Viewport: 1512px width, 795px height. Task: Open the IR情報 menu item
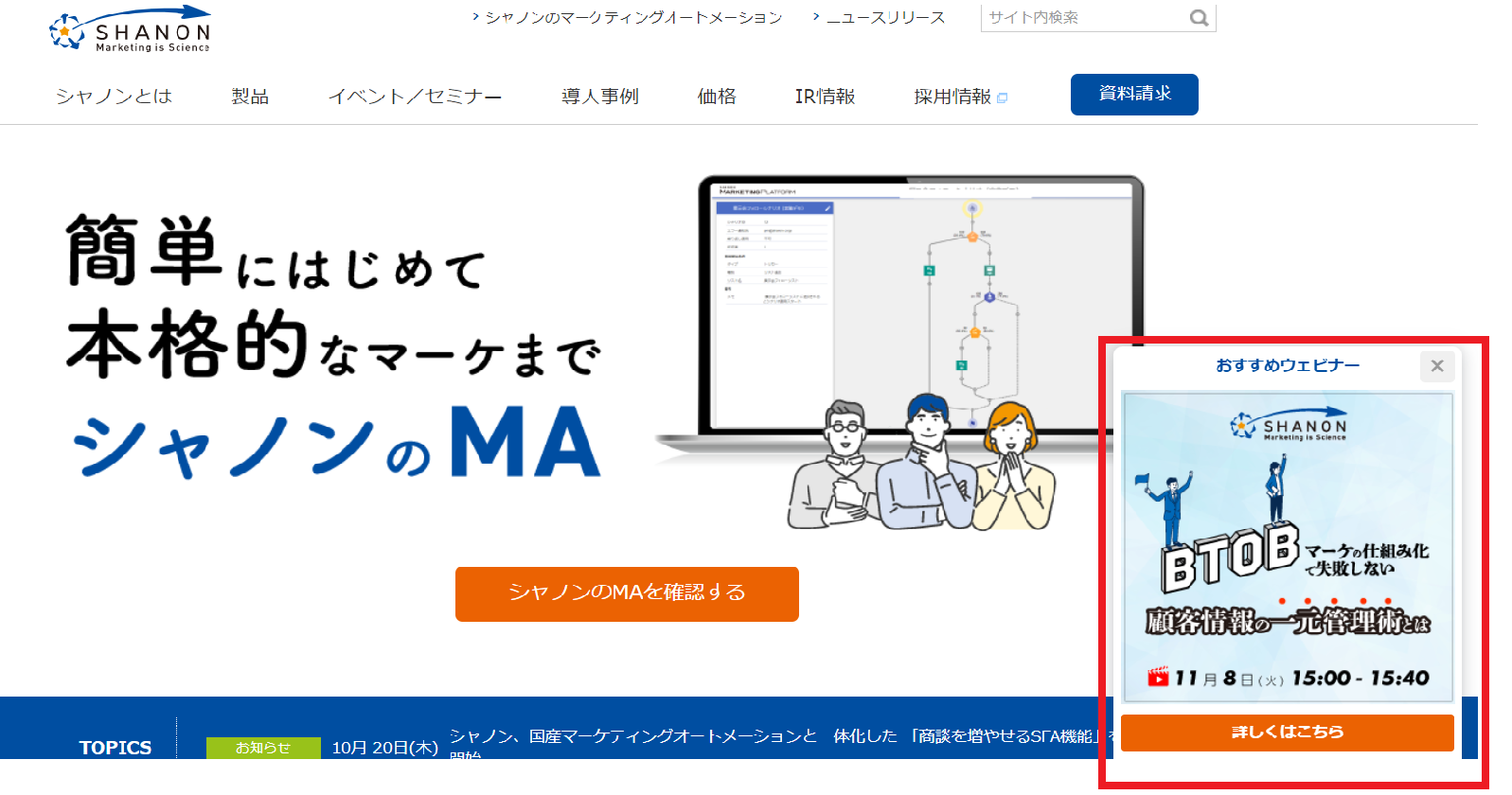[825, 96]
